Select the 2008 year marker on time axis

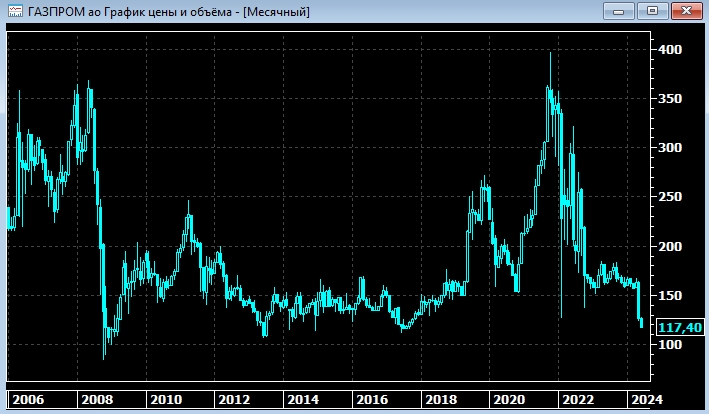click(x=97, y=399)
